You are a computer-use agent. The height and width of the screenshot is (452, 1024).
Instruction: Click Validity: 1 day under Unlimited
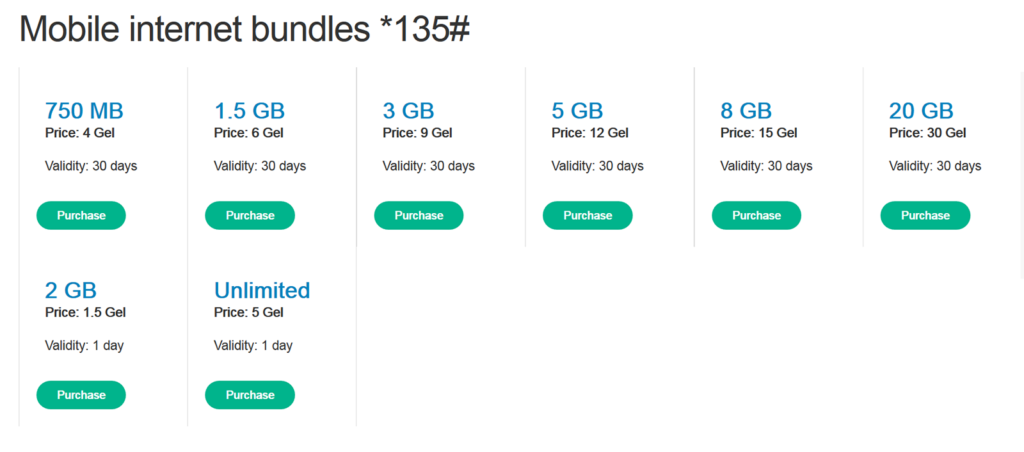[x=253, y=346]
